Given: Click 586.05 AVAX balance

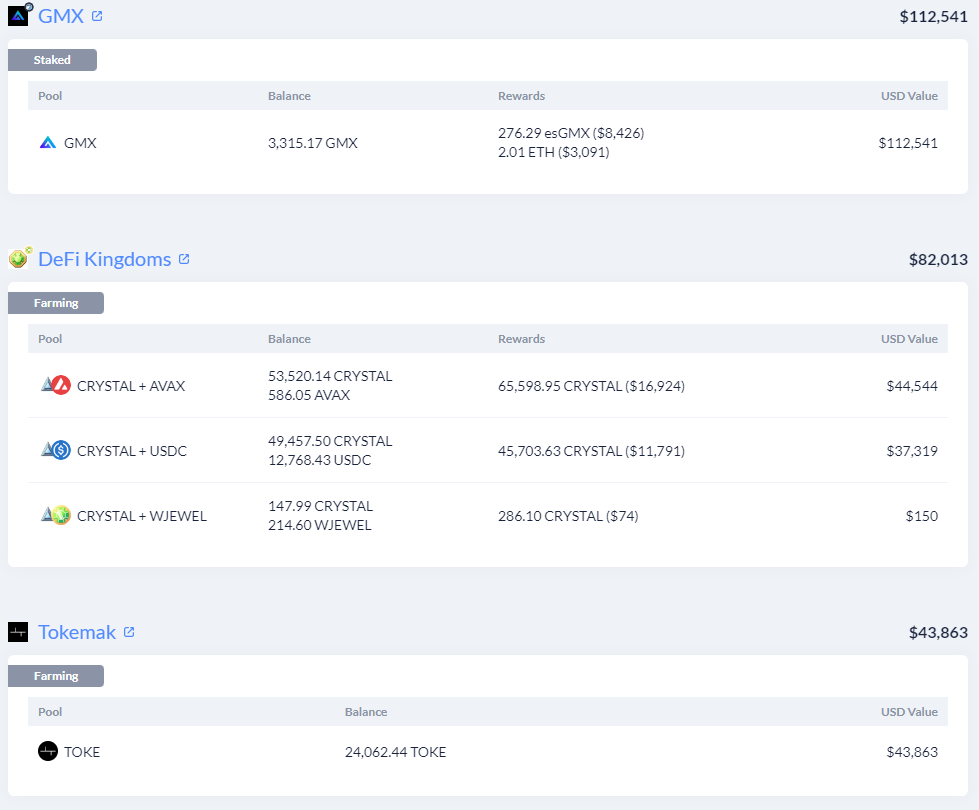Looking at the screenshot, I should click(309, 395).
